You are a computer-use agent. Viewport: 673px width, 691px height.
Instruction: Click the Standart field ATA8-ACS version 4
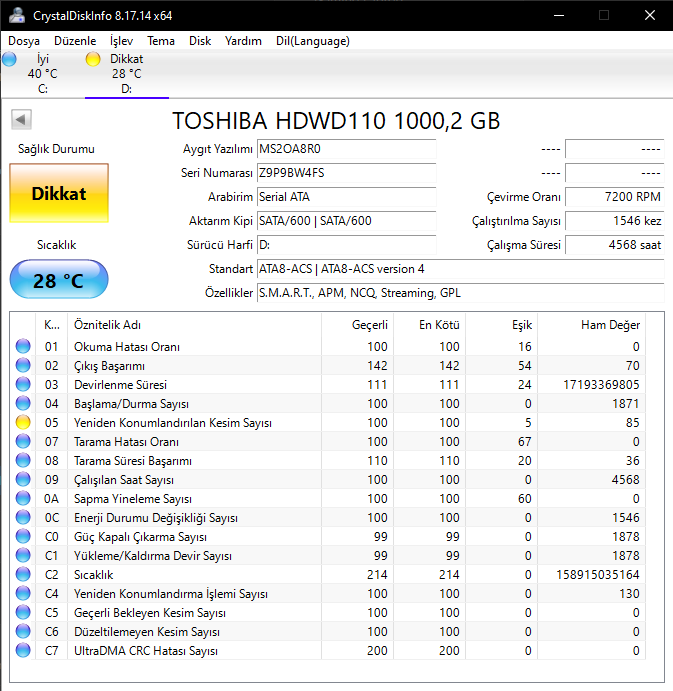click(461, 269)
